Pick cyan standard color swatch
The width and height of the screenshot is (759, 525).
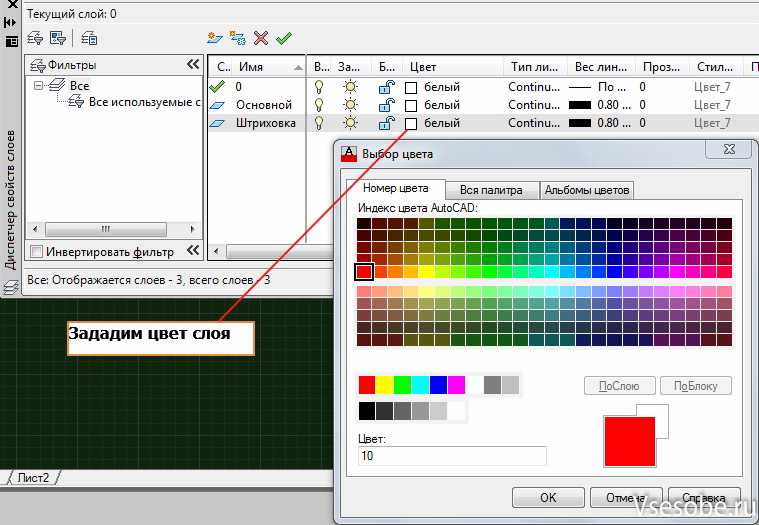(x=420, y=385)
